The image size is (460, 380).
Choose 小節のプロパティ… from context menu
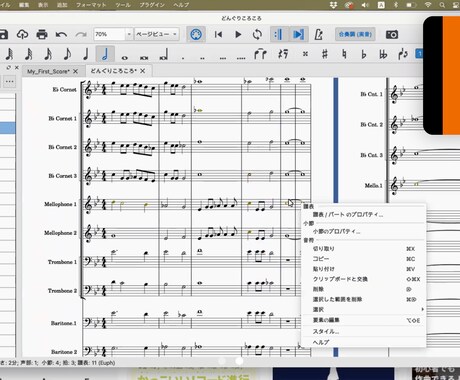coord(363,231)
